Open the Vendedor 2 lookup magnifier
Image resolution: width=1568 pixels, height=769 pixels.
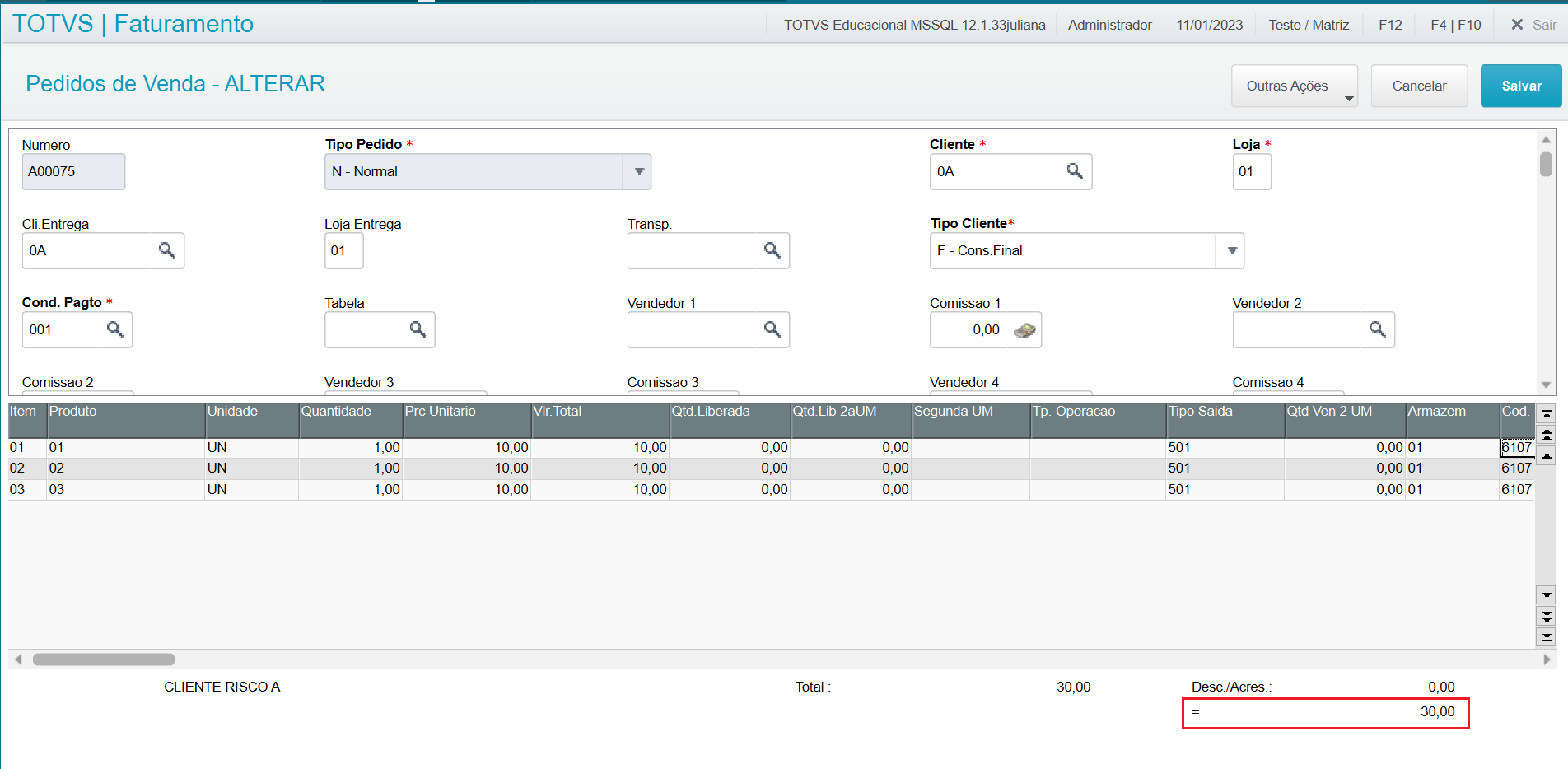[x=1377, y=329]
